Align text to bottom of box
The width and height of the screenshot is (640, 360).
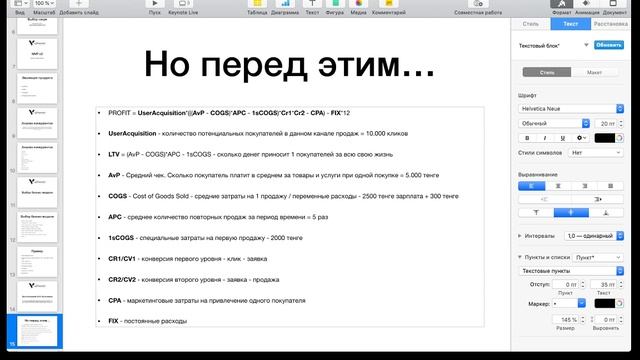[606, 213]
